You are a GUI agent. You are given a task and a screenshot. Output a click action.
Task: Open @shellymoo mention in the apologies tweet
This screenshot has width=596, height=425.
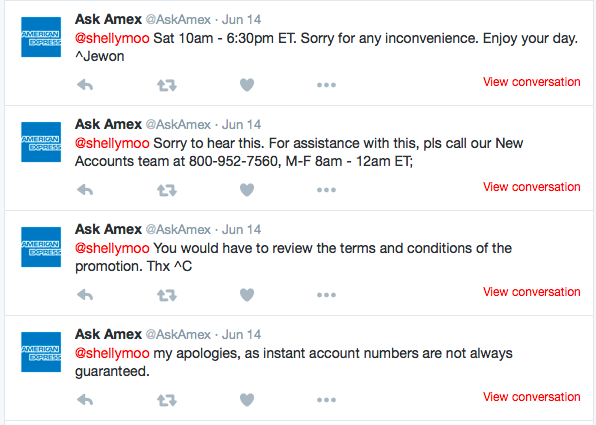[112, 353]
